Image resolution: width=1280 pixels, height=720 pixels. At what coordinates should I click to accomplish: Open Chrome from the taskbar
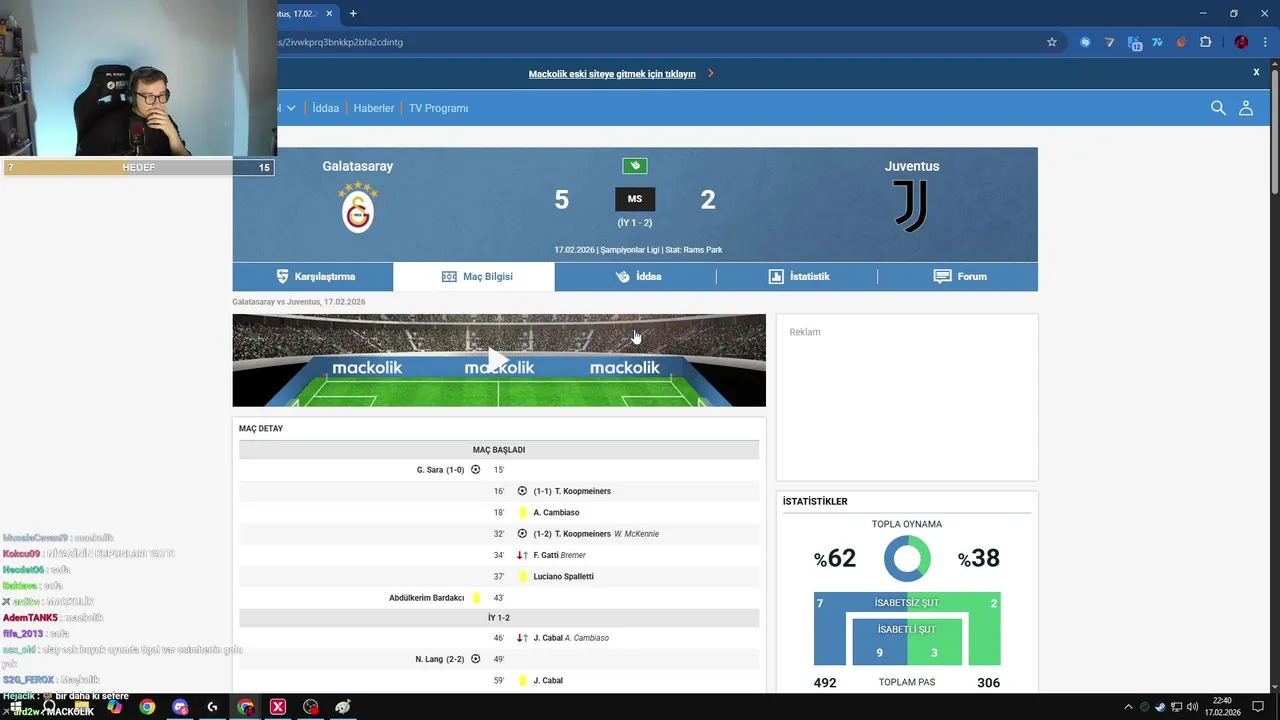pyautogui.click(x=147, y=707)
